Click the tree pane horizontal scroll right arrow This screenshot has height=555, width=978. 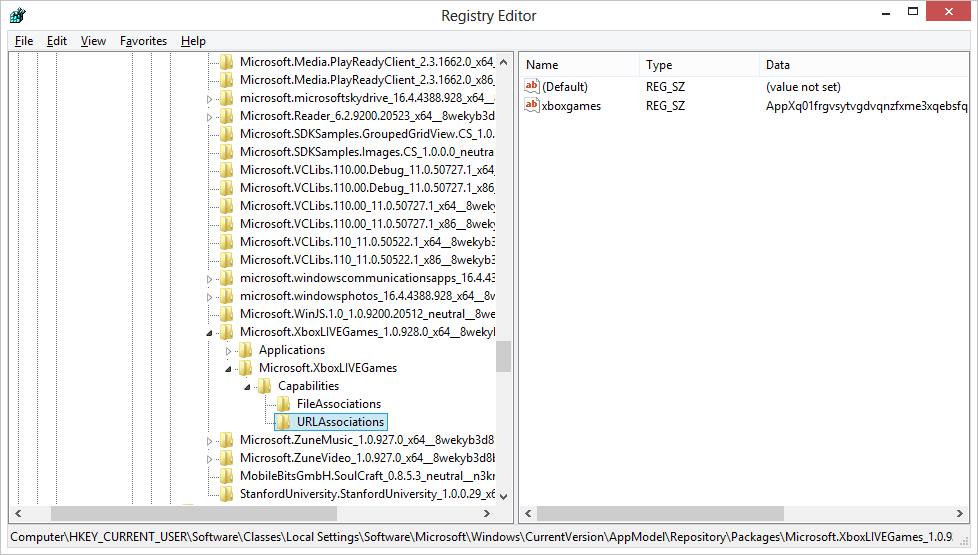(487, 513)
